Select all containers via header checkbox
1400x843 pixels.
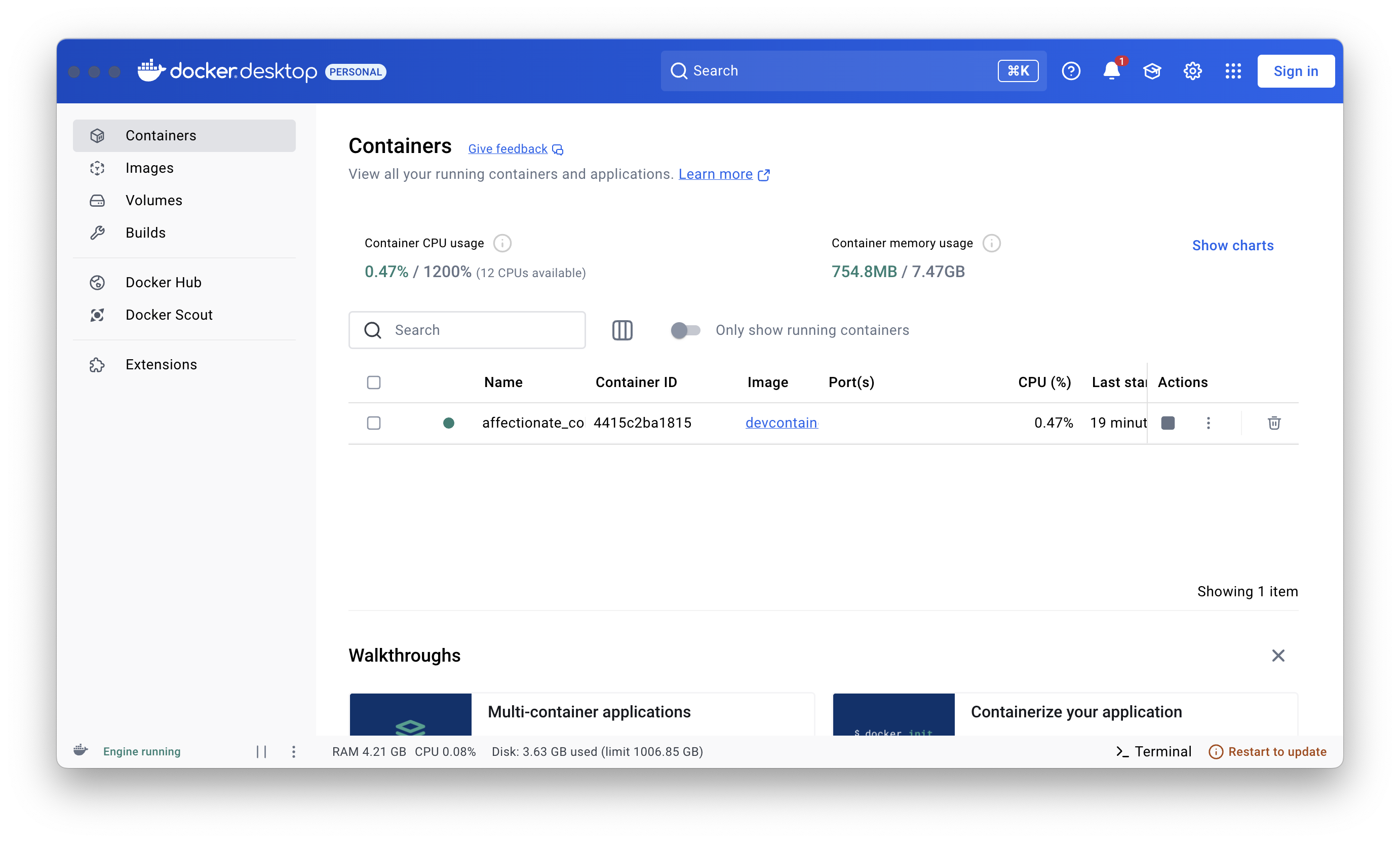pos(374,382)
